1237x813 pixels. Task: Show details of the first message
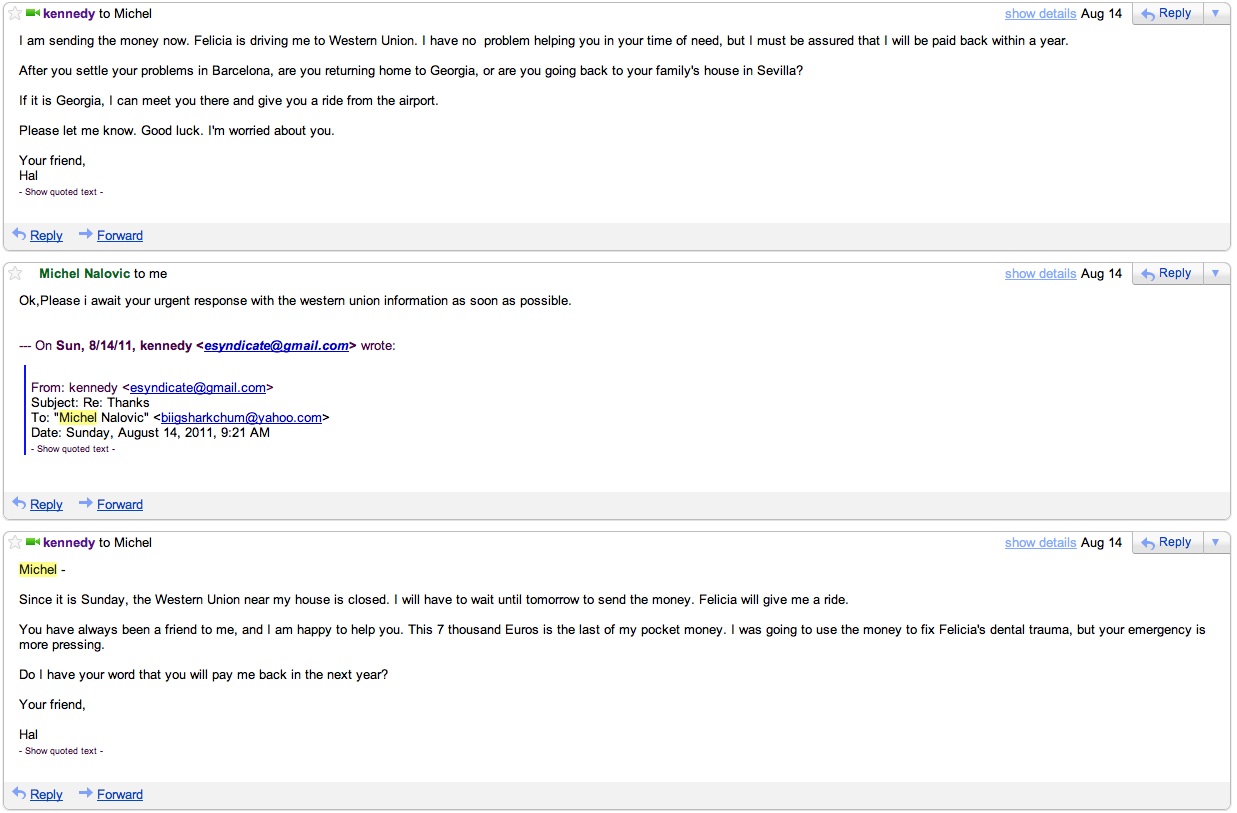(x=1040, y=14)
